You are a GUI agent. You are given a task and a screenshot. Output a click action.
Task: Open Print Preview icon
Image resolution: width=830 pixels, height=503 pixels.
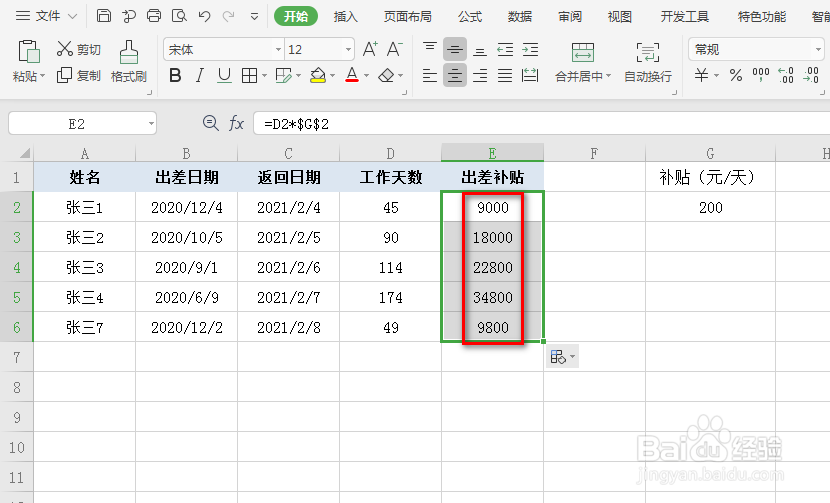pos(179,16)
